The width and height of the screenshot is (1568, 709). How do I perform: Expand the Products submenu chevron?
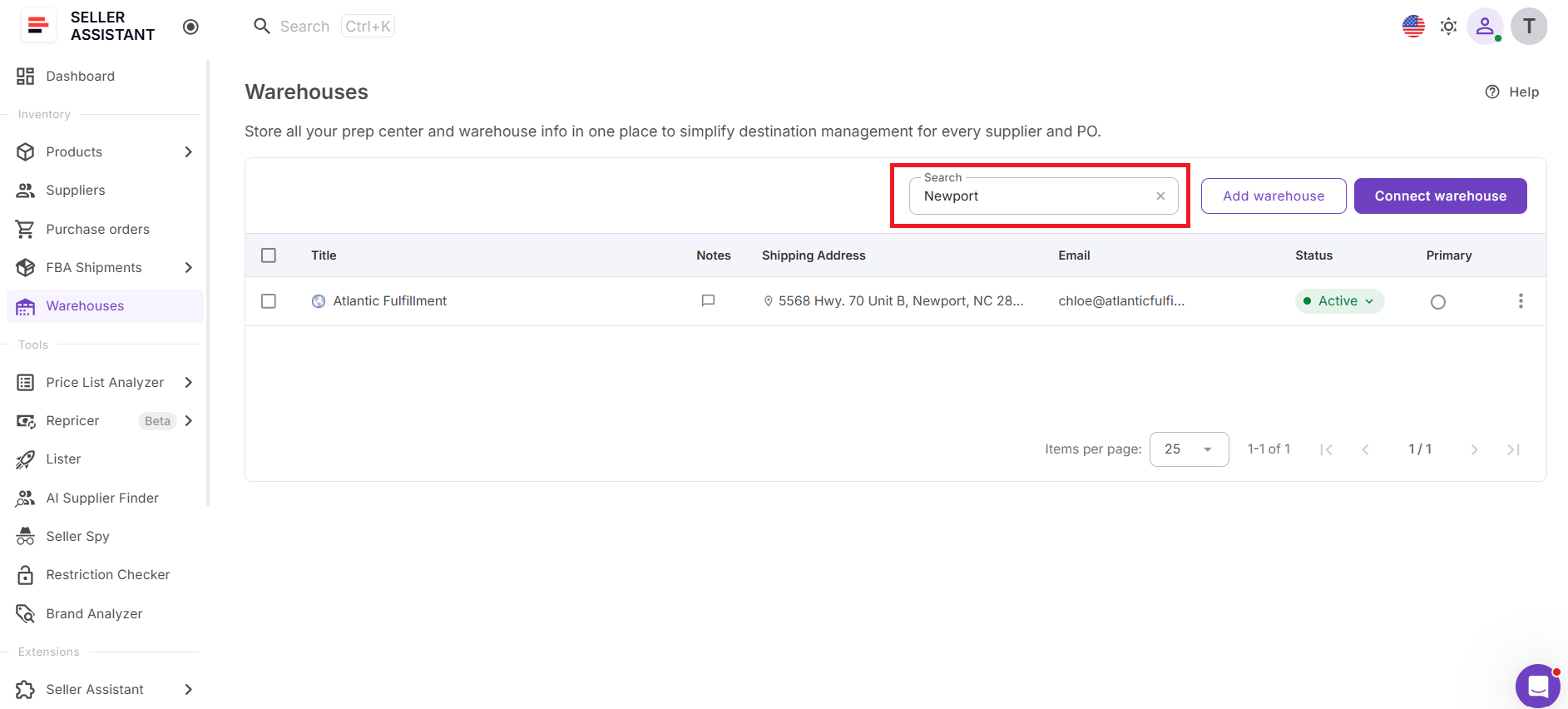click(x=189, y=151)
